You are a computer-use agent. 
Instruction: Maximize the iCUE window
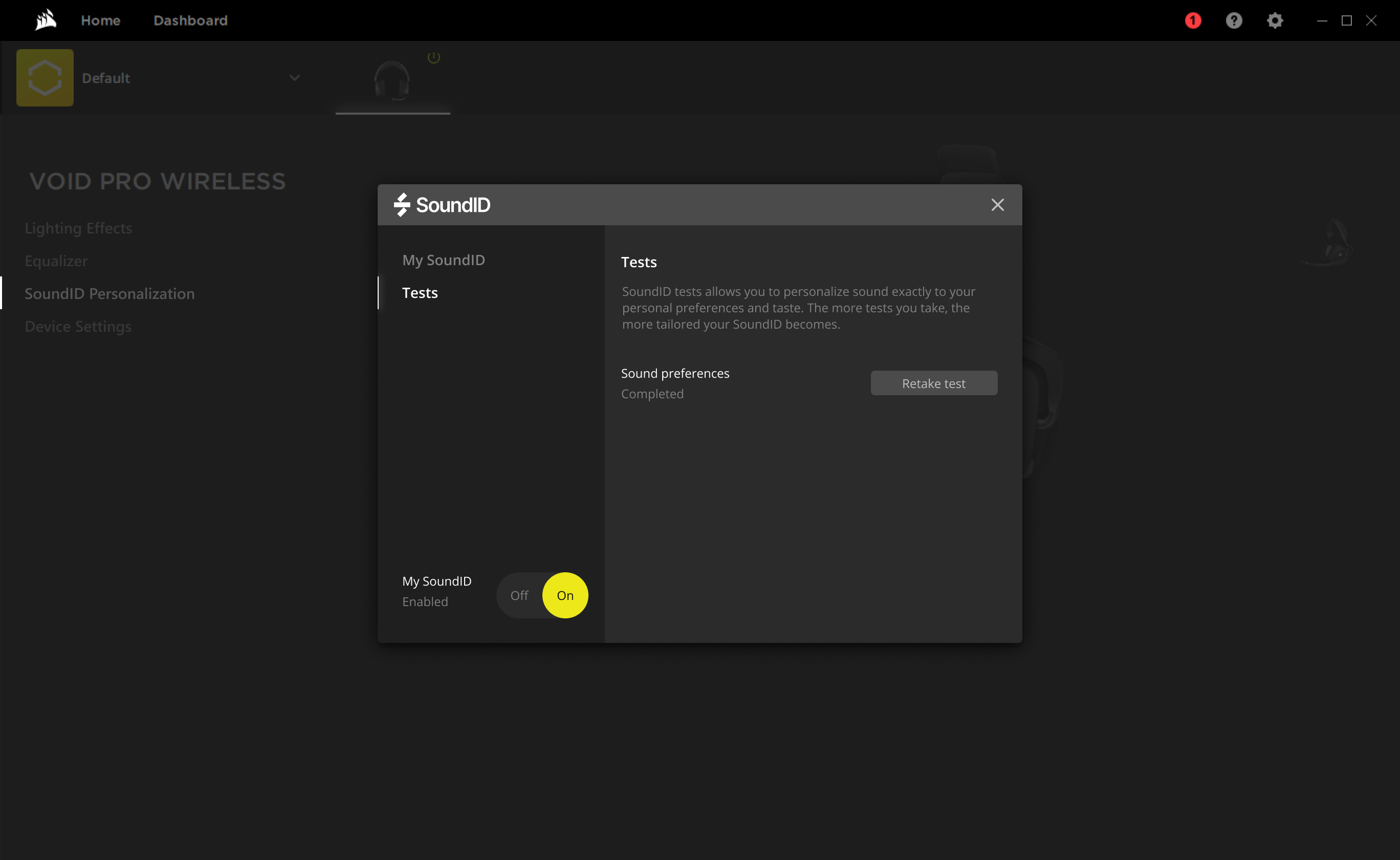tap(1346, 20)
